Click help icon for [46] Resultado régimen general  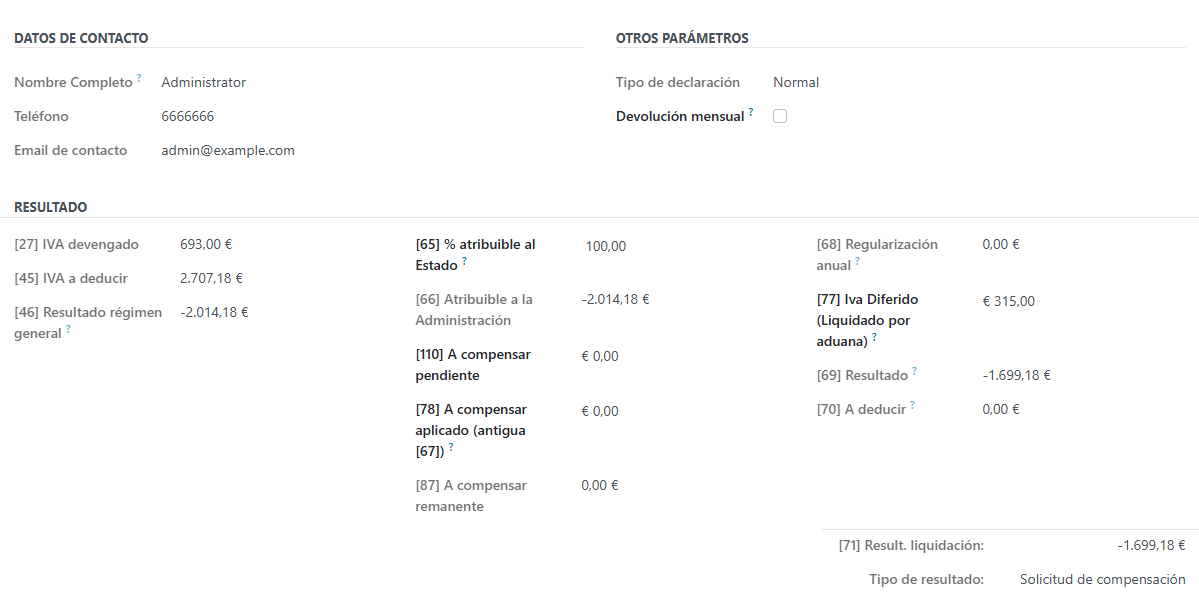[x=68, y=330]
